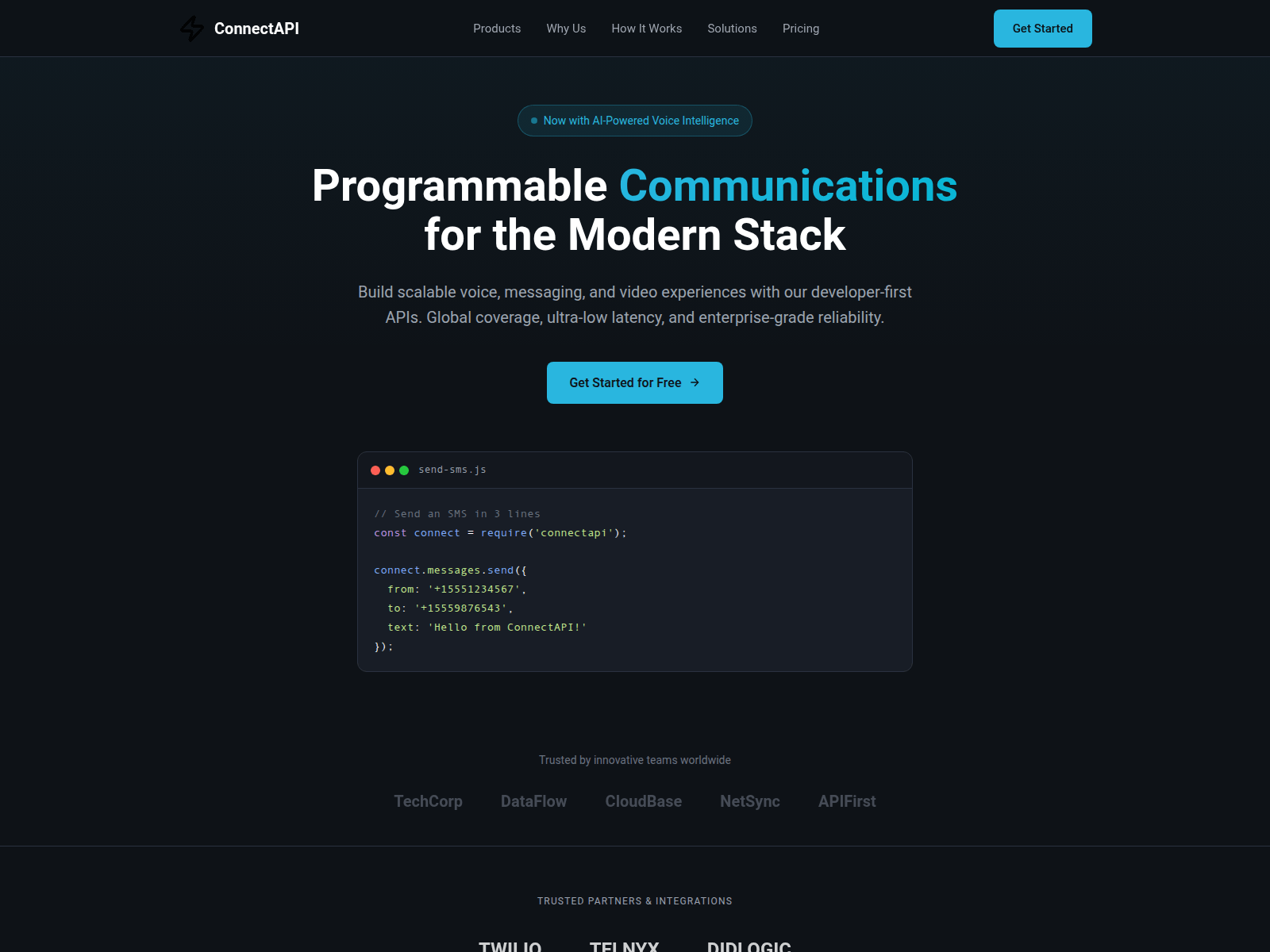Select the send-sms.js filename tab
The height and width of the screenshot is (952, 1270).
point(452,470)
